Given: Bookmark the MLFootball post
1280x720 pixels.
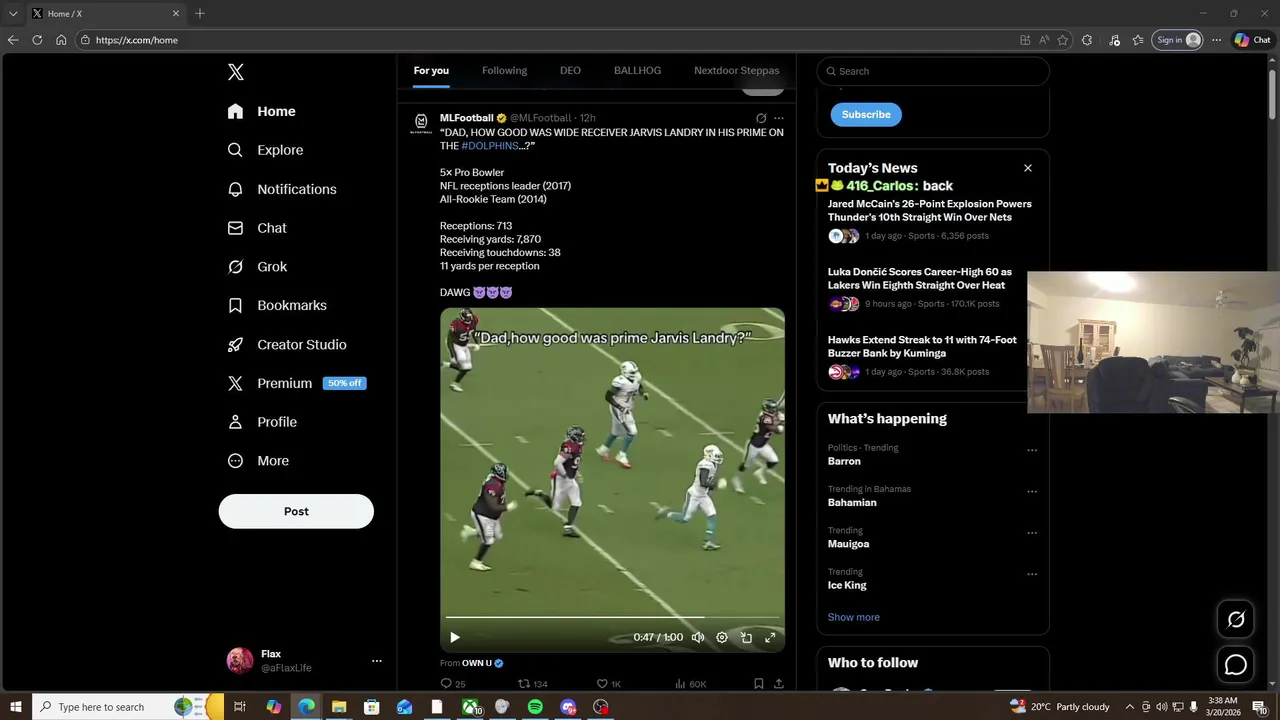Looking at the screenshot, I should [x=759, y=684].
